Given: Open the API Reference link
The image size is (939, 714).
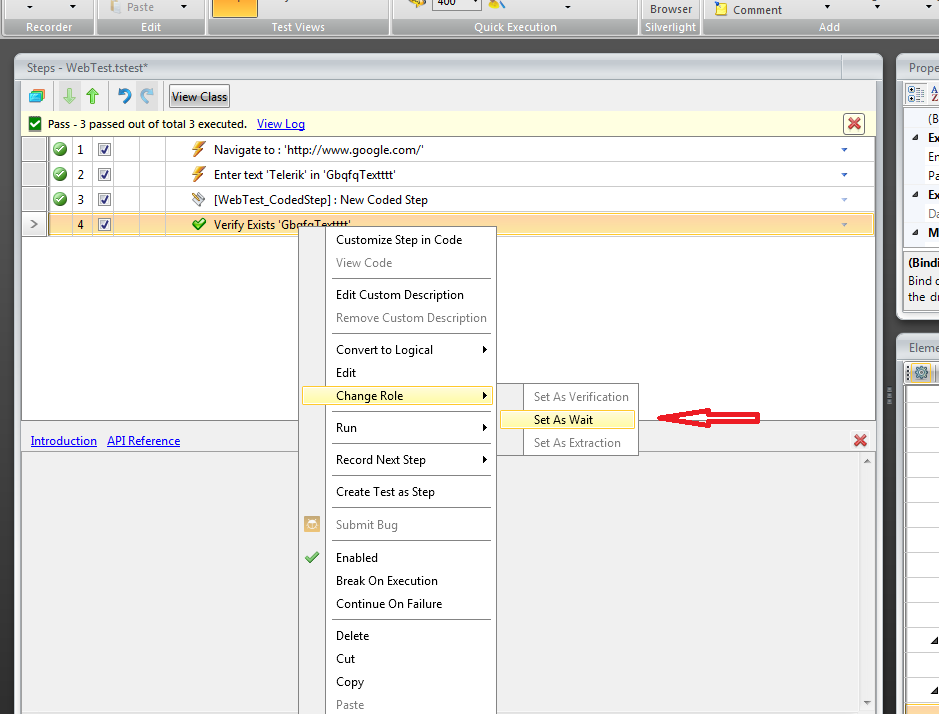Looking at the screenshot, I should [x=143, y=441].
